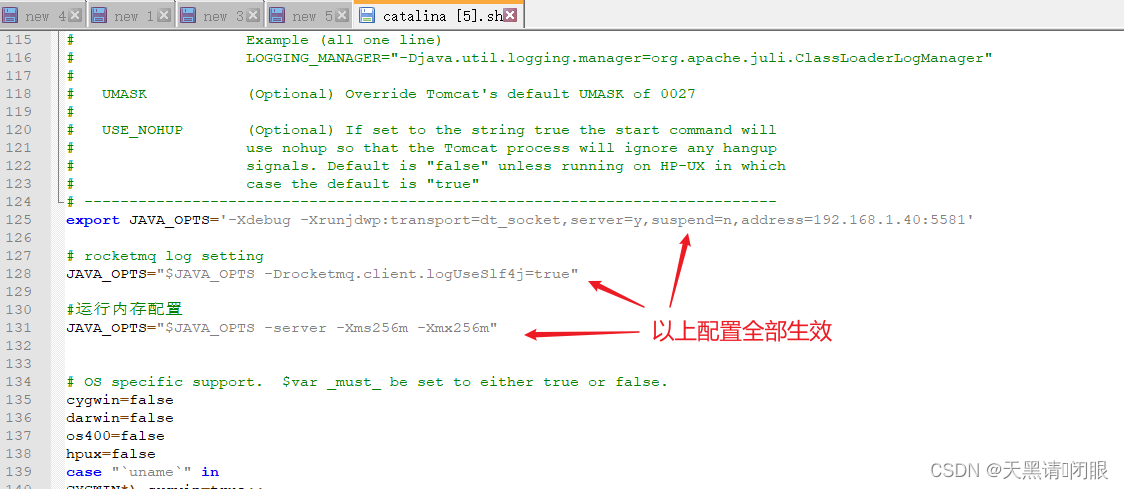Image resolution: width=1124 pixels, height=489 pixels.
Task: Click the disk icon on new 4 tab
Action: (x=11, y=15)
